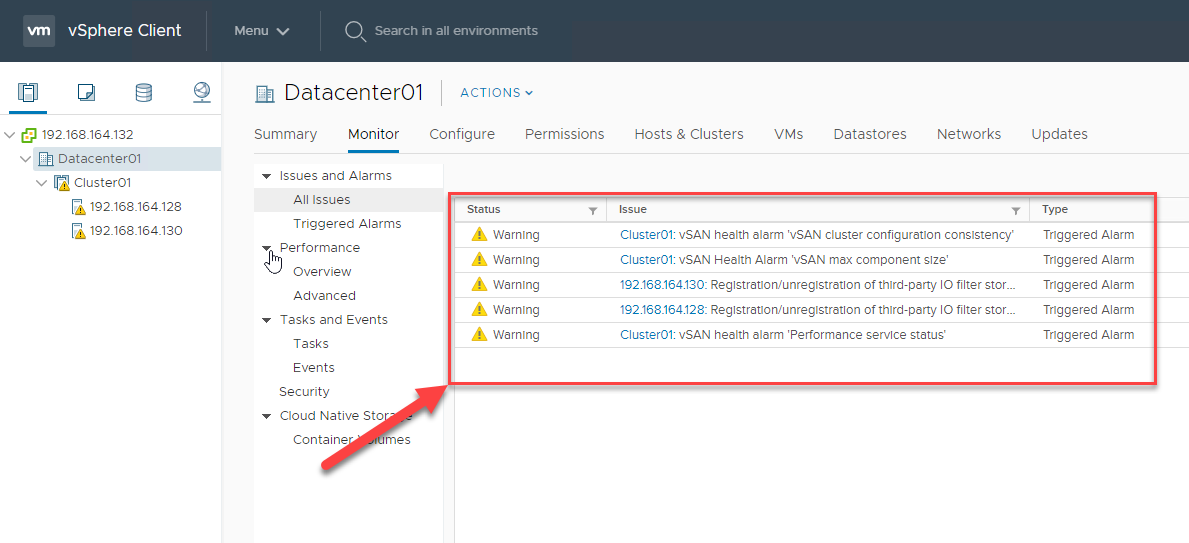Click the VMware vm logo

(39, 31)
